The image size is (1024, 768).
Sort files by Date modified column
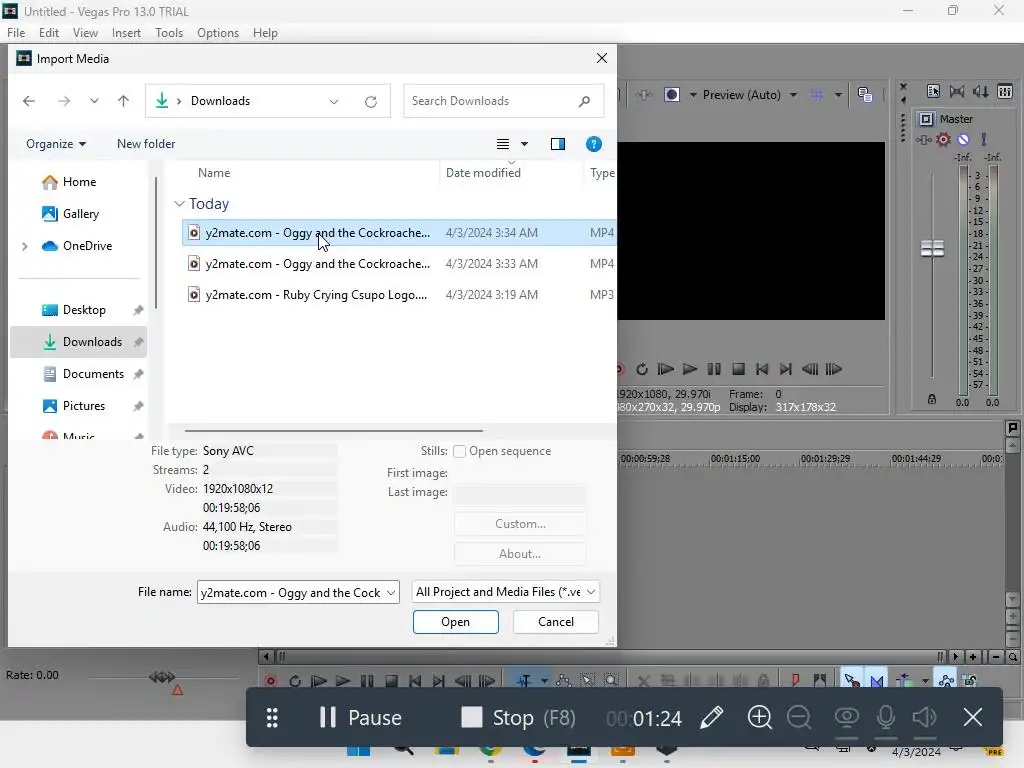tap(483, 172)
